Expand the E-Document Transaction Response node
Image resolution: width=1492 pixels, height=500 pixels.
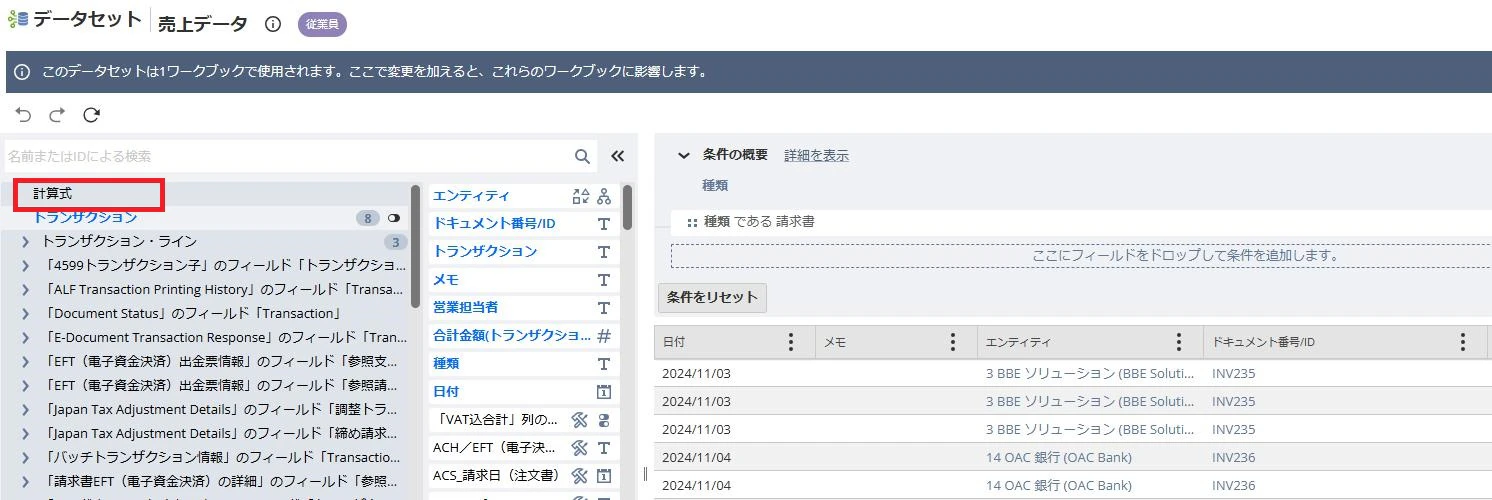click(25, 338)
